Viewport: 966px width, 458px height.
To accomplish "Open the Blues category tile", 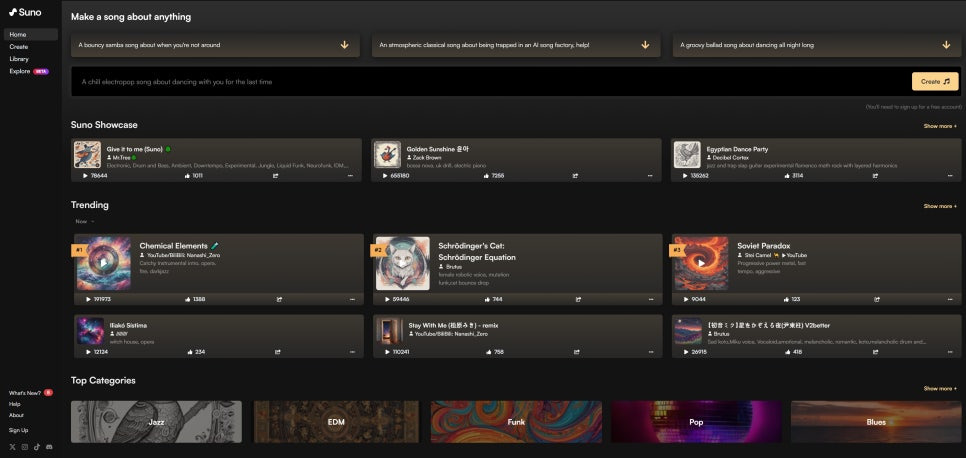I will (x=876, y=422).
